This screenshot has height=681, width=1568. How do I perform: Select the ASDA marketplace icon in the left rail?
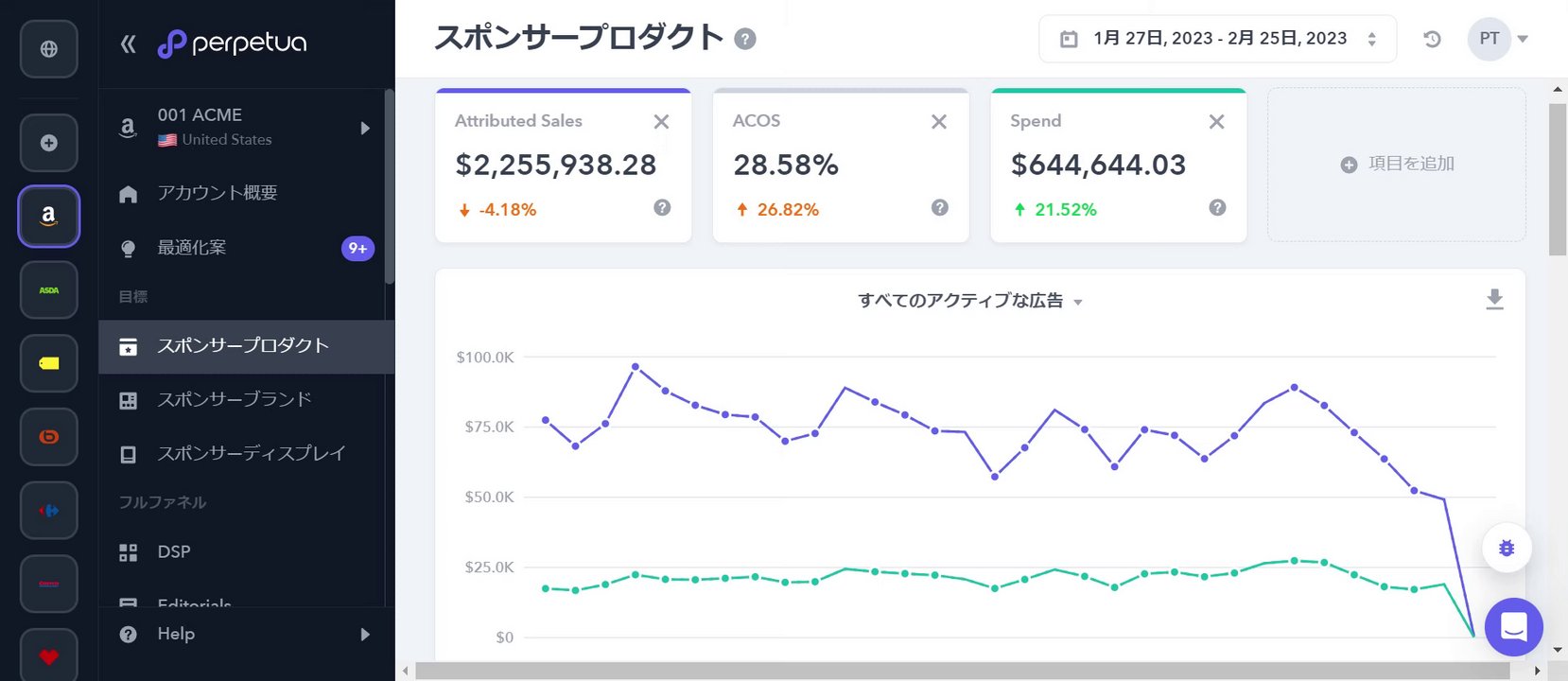(x=49, y=290)
